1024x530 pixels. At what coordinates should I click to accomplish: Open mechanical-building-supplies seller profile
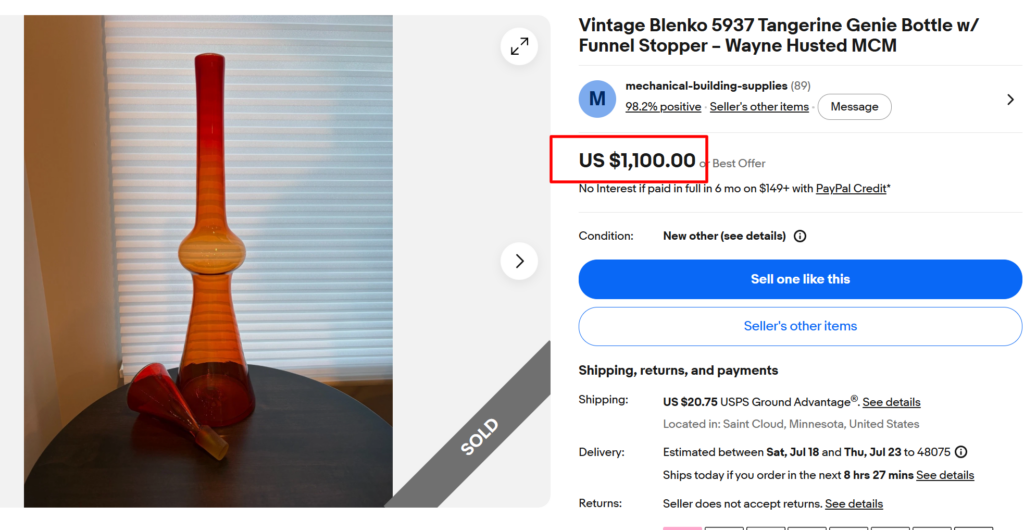tap(707, 86)
